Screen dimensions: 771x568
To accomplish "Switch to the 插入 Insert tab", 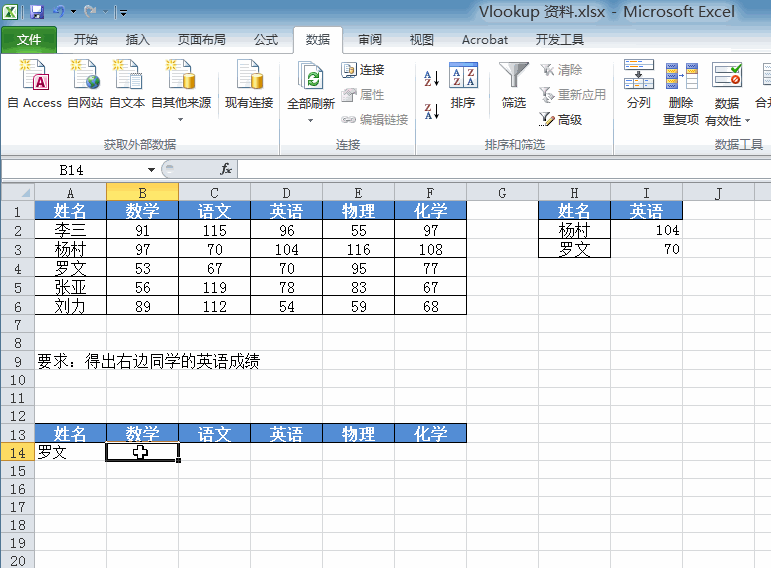I will [137, 39].
